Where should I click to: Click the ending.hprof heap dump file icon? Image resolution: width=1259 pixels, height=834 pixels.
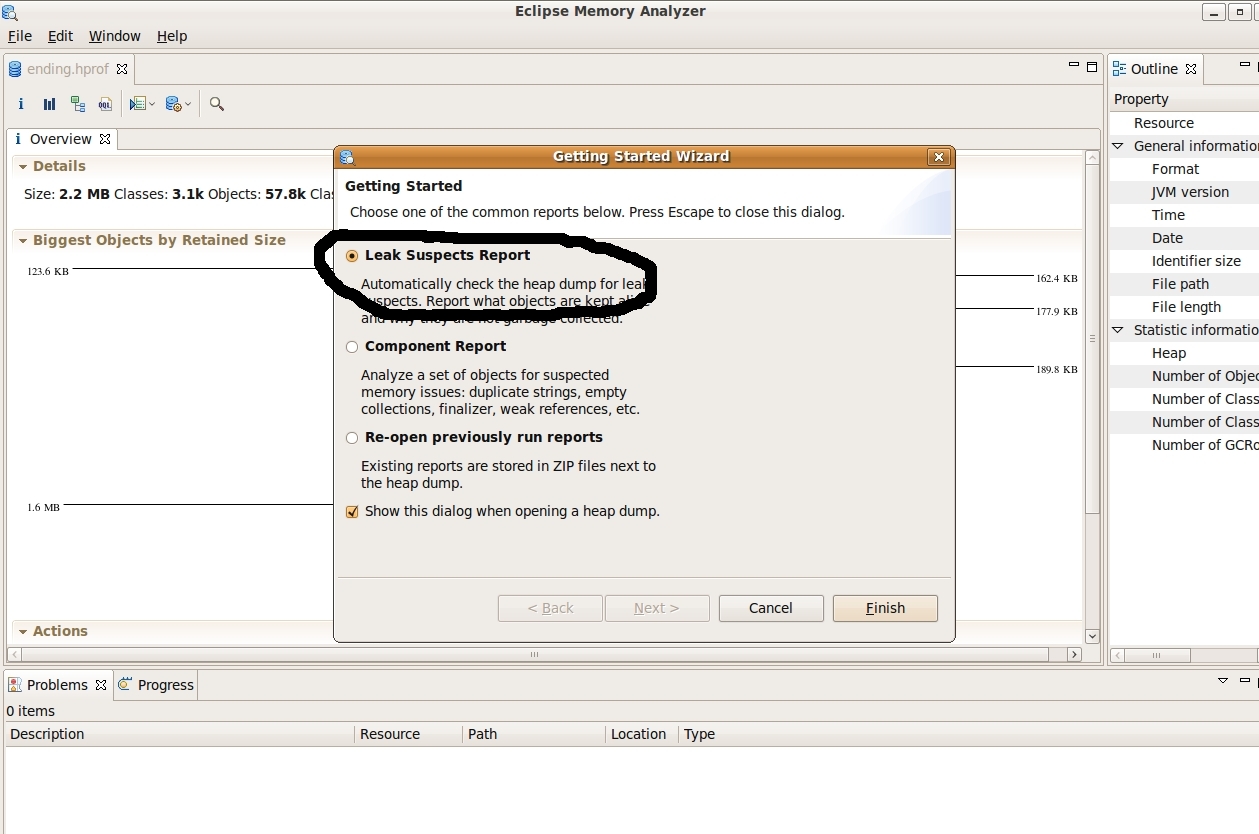tap(15, 69)
